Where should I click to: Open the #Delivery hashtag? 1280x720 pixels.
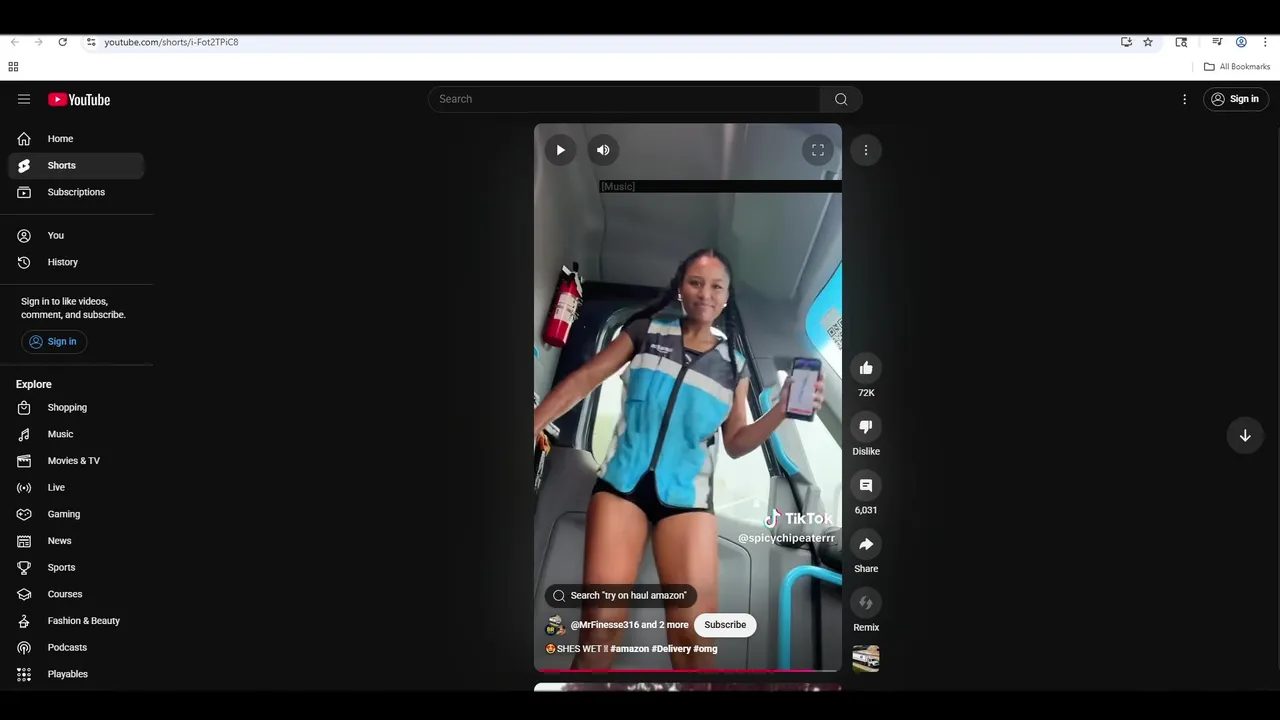pos(671,649)
